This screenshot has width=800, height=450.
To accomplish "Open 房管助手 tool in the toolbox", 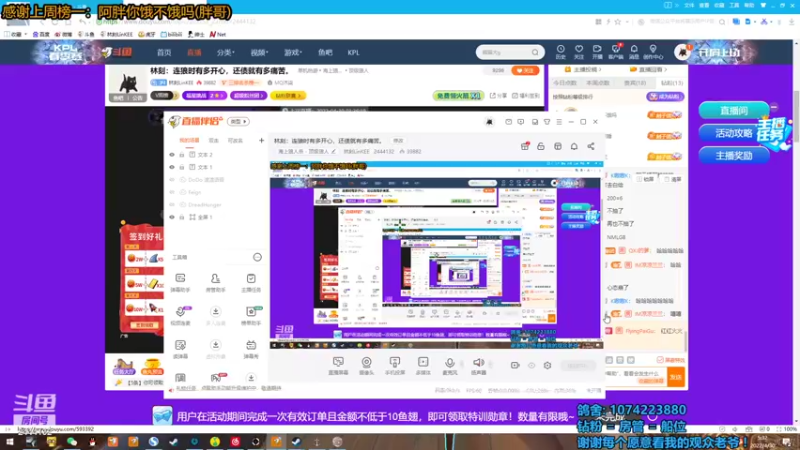I will point(215,283).
